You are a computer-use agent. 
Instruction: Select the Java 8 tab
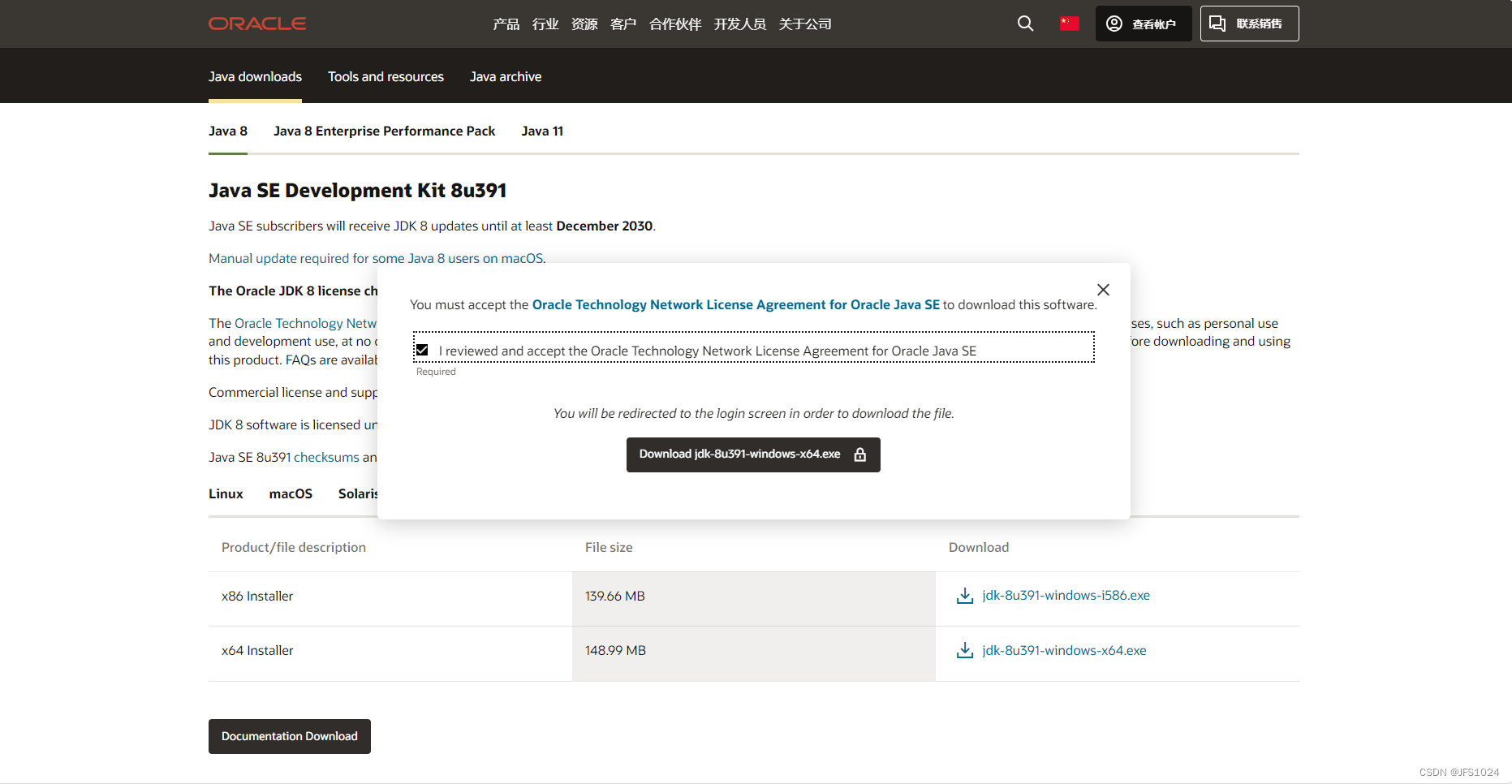228,131
